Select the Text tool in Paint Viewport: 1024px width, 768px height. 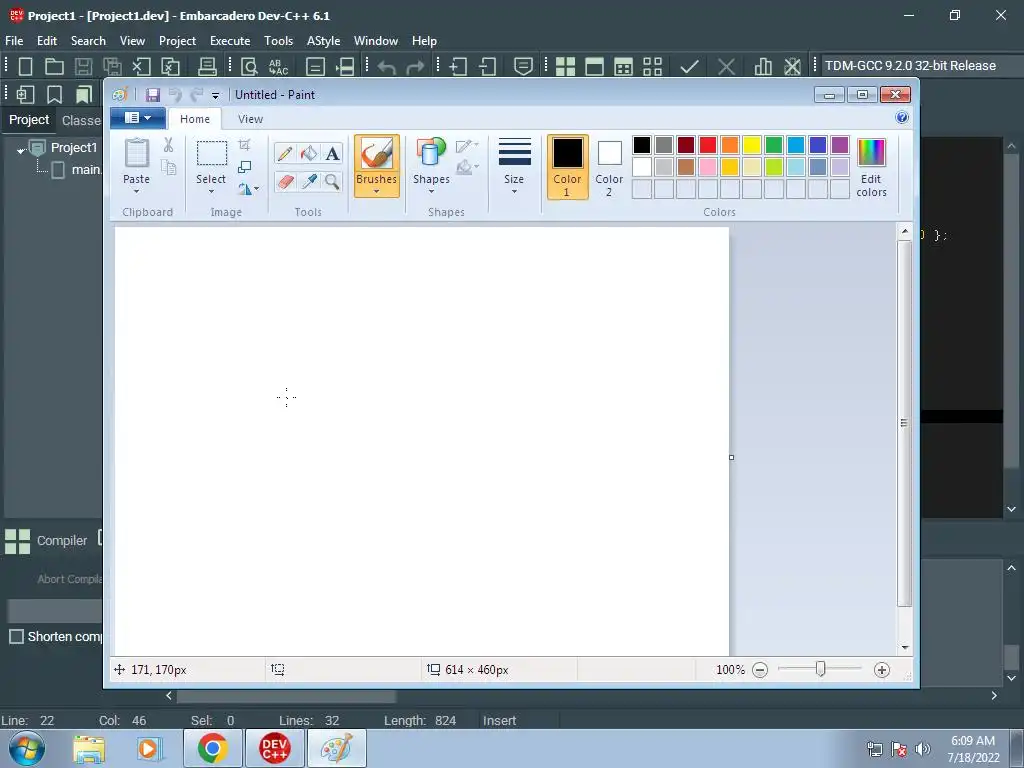point(332,153)
